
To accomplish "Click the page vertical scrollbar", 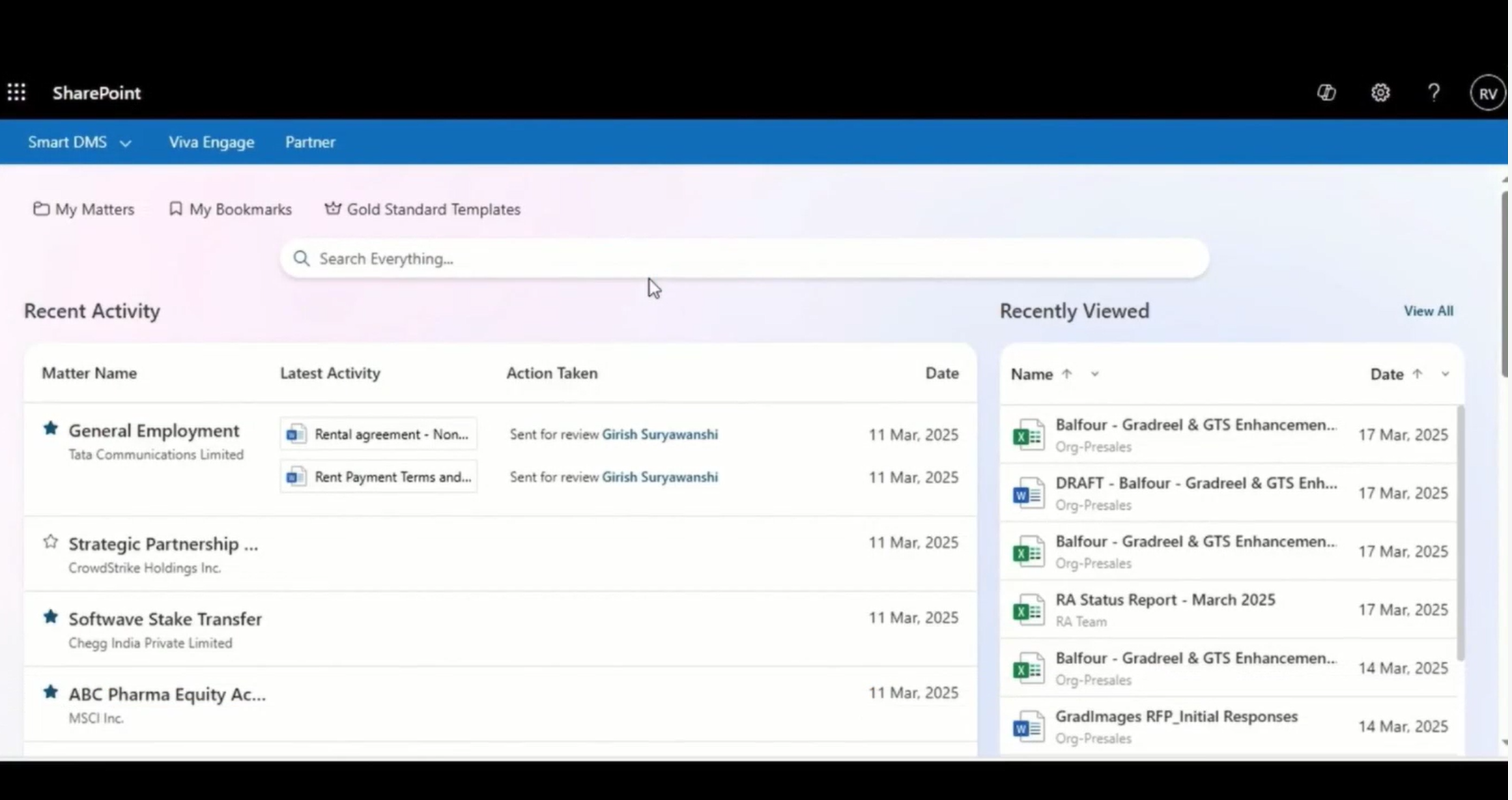I will click(1505, 284).
